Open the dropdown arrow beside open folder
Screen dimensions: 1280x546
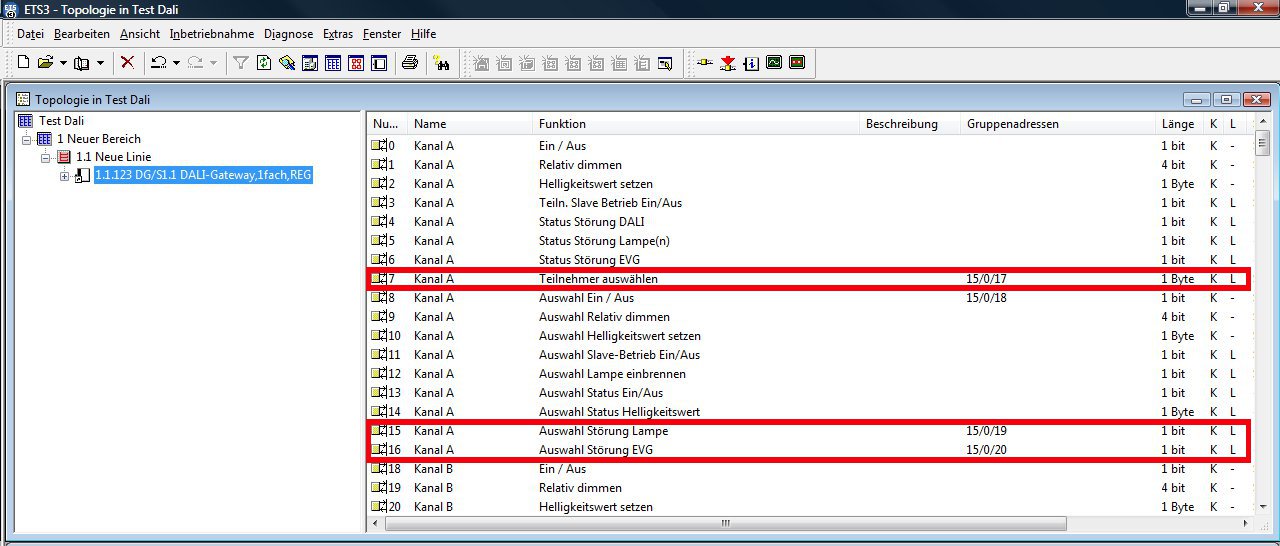pos(63,63)
